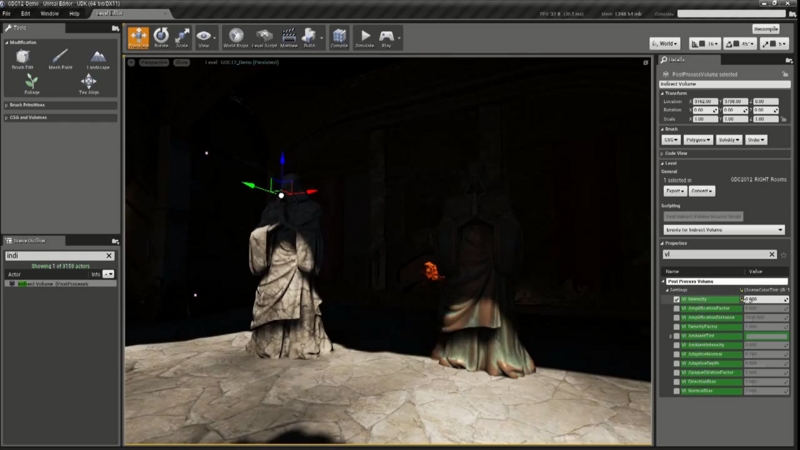The image size is (800, 450).
Task: Enable the VI AmplificationFactor checkbox
Action: pos(677,309)
